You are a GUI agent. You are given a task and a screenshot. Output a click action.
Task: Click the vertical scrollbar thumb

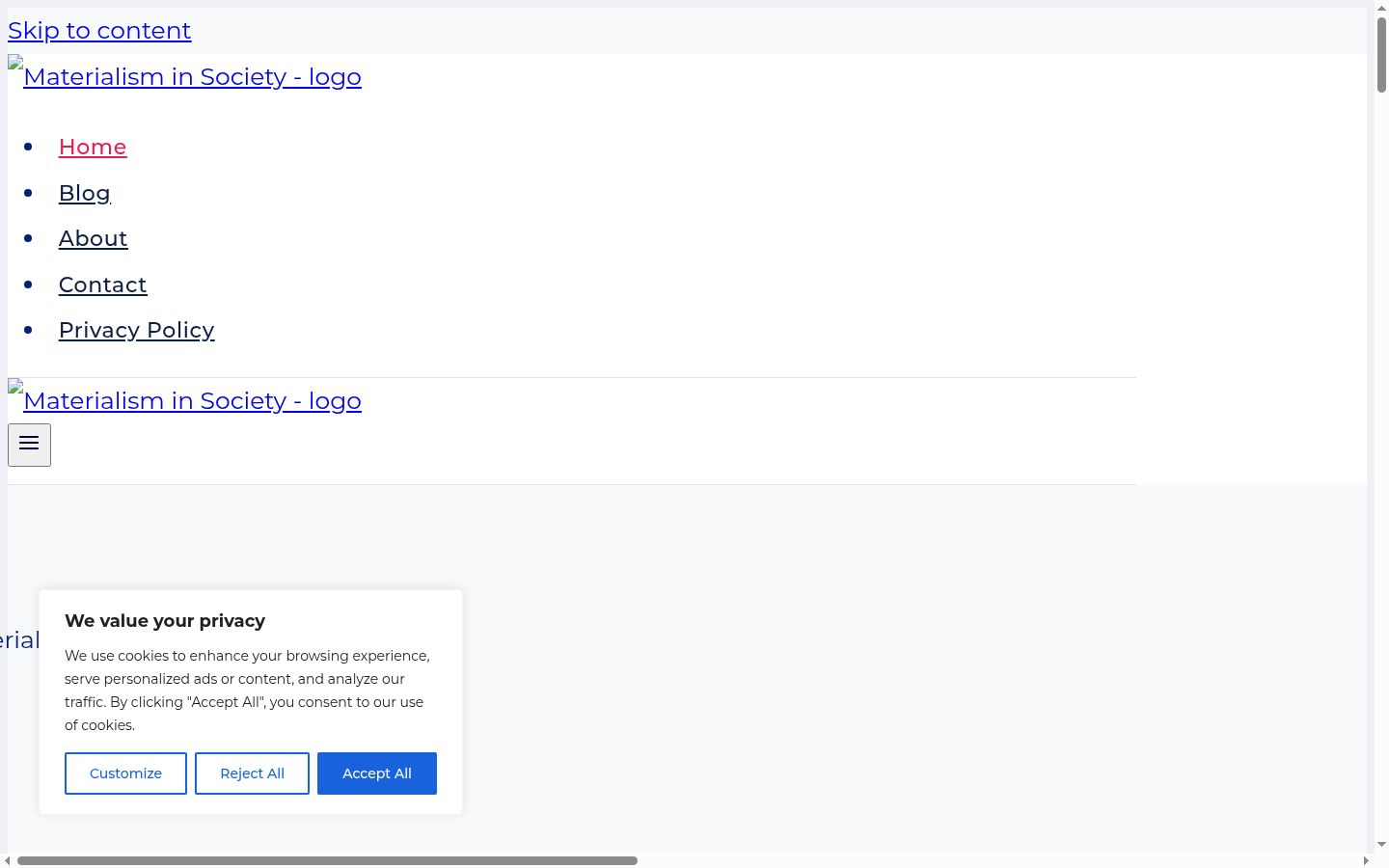[x=1381, y=54]
